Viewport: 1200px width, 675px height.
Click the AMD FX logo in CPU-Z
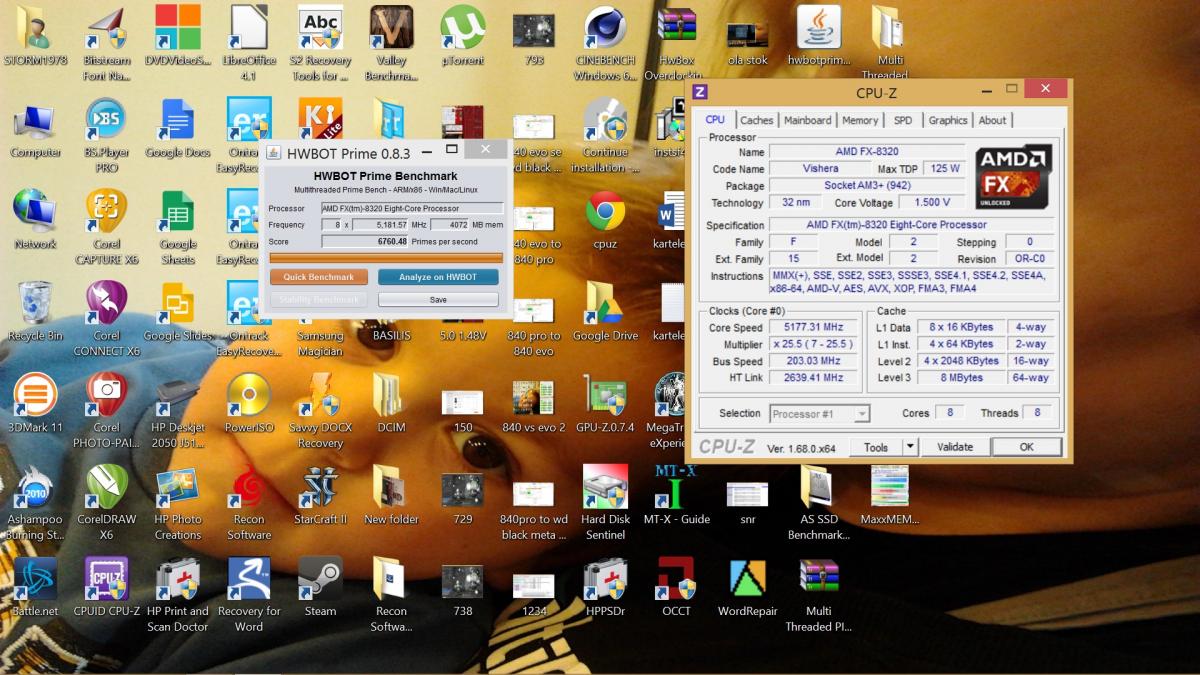coord(1013,176)
